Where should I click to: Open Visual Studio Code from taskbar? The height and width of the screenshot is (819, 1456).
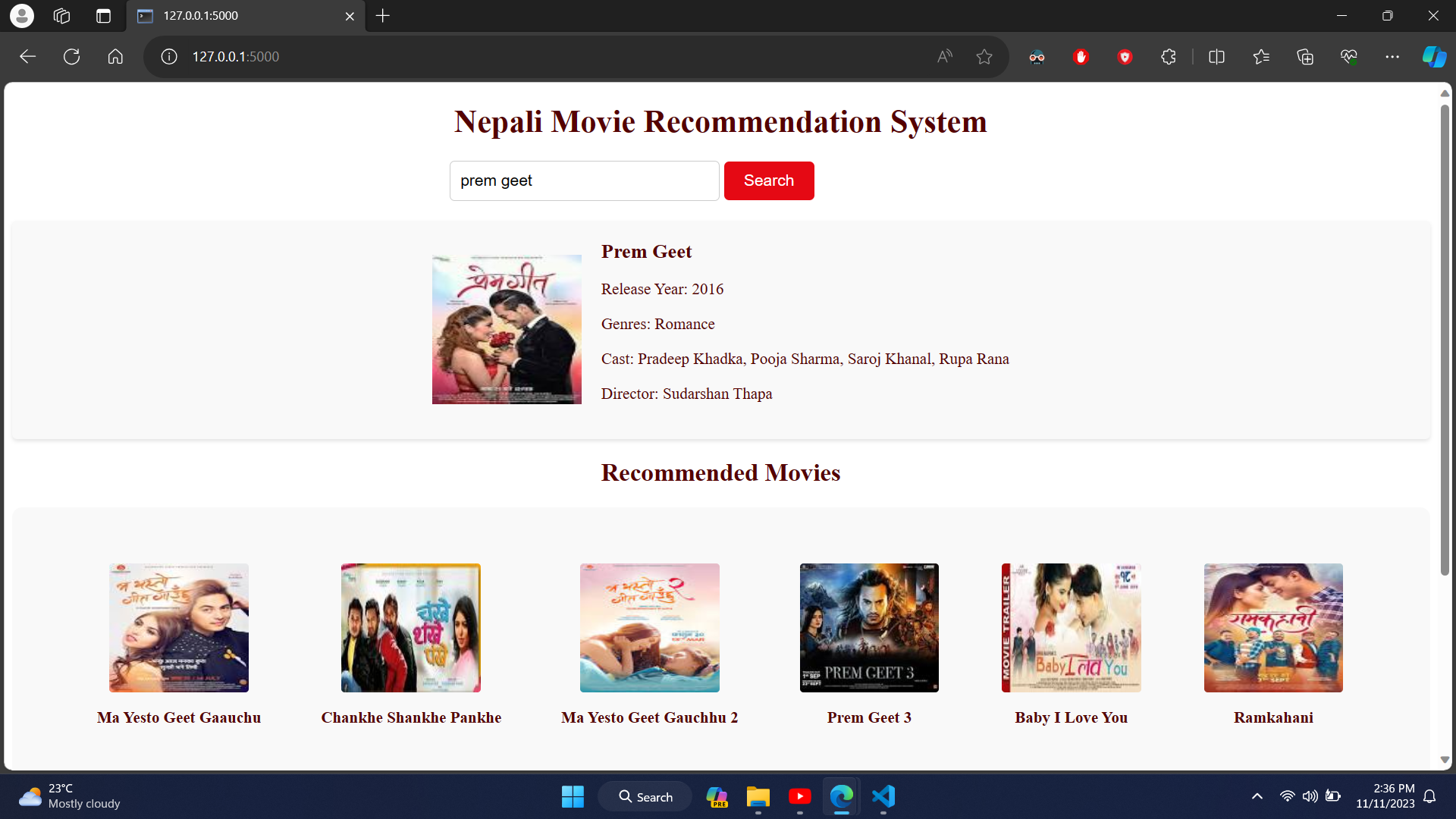tap(883, 796)
